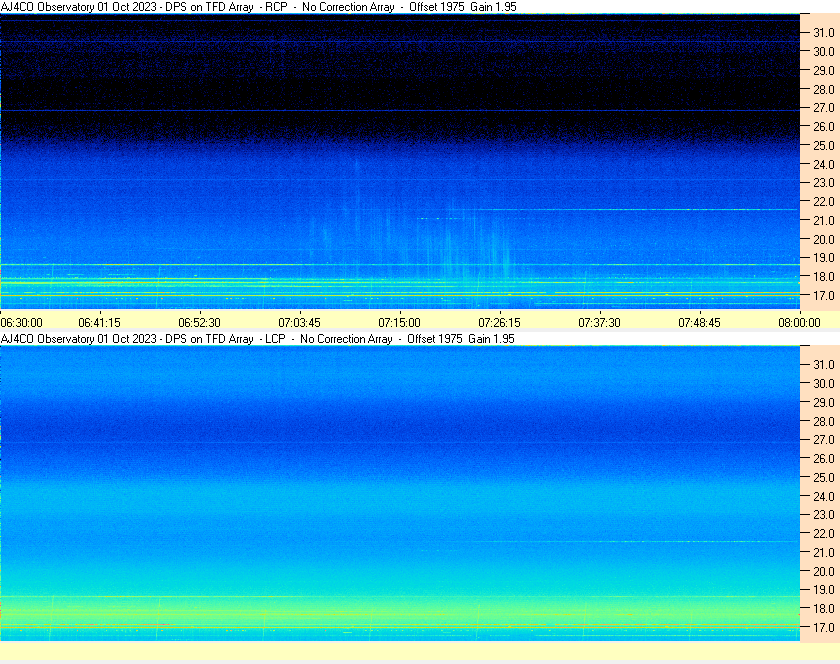
Task: Click the 20.0 frequency label on RCP axis
Action: (824, 239)
